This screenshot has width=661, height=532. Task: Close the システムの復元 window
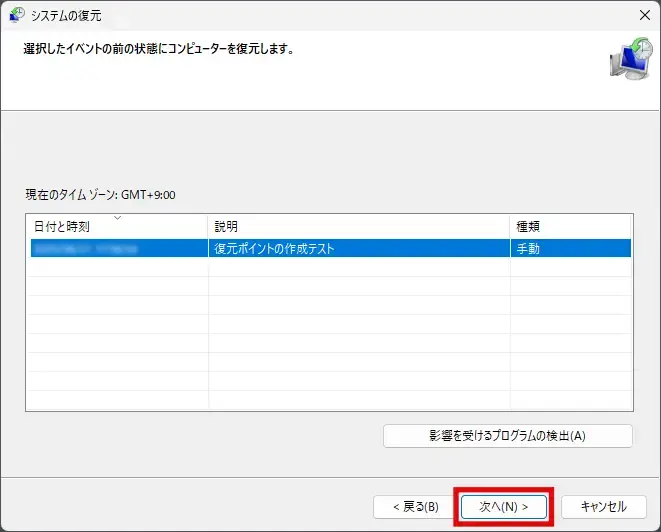pos(645,15)
